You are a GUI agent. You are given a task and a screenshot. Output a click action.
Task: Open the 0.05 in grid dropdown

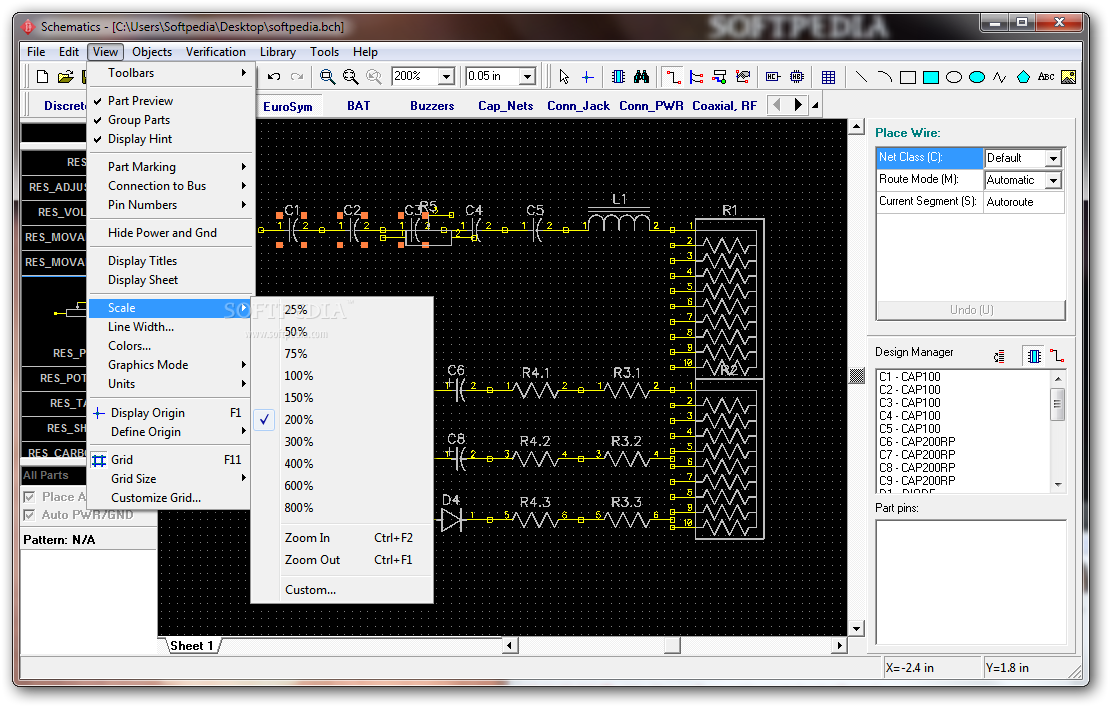pos(527,76)
